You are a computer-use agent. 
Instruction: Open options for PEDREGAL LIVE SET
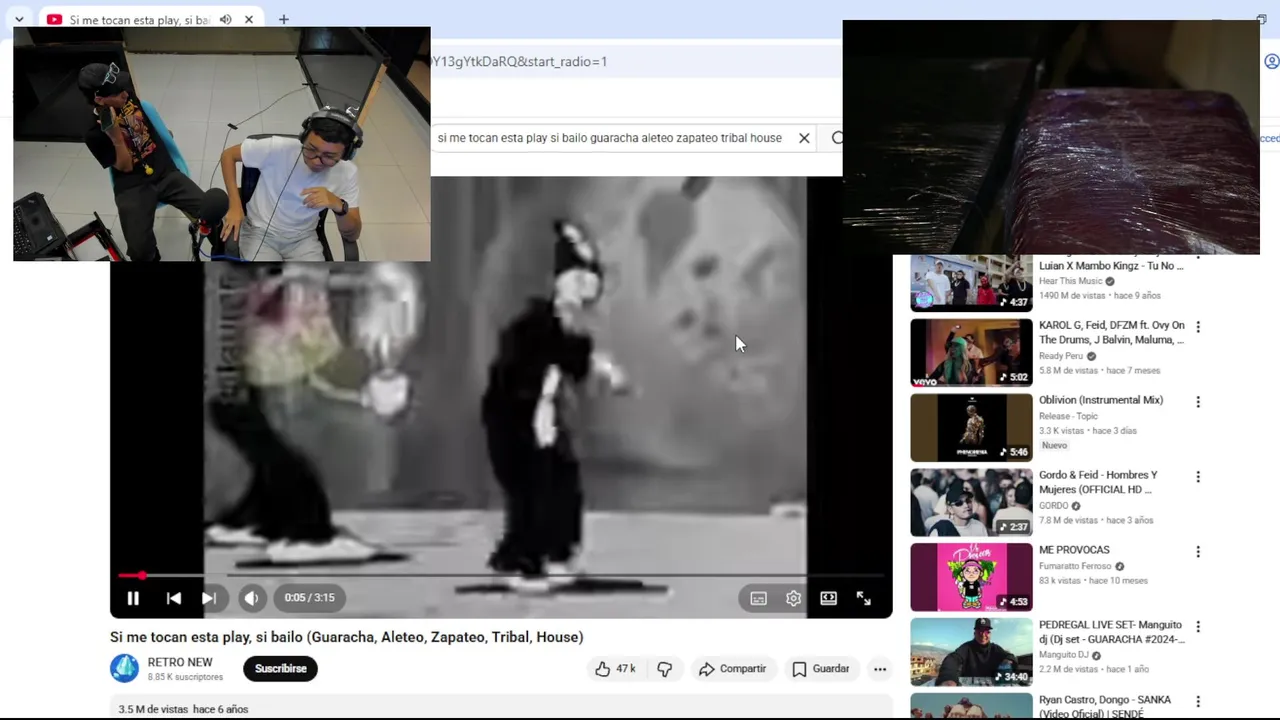pos(1198,627)
